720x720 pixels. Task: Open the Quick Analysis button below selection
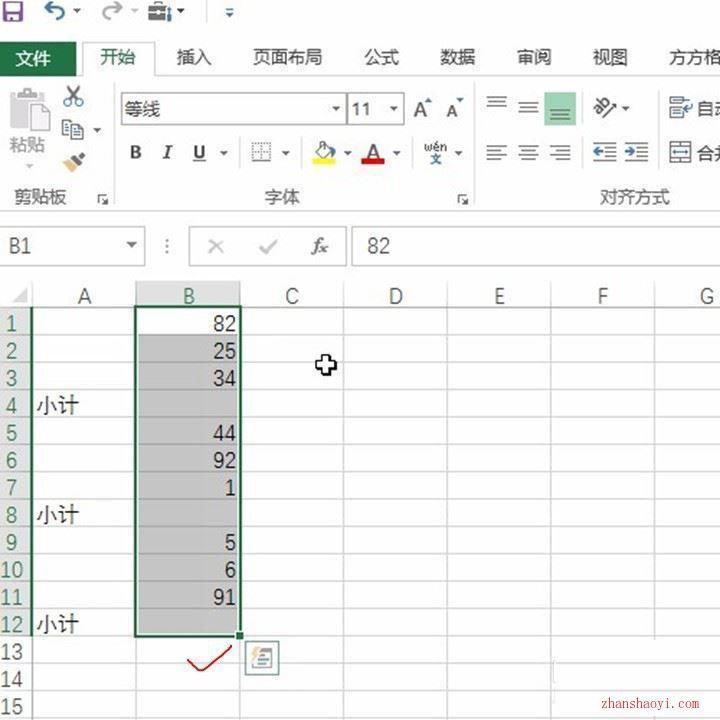[262, 658]
